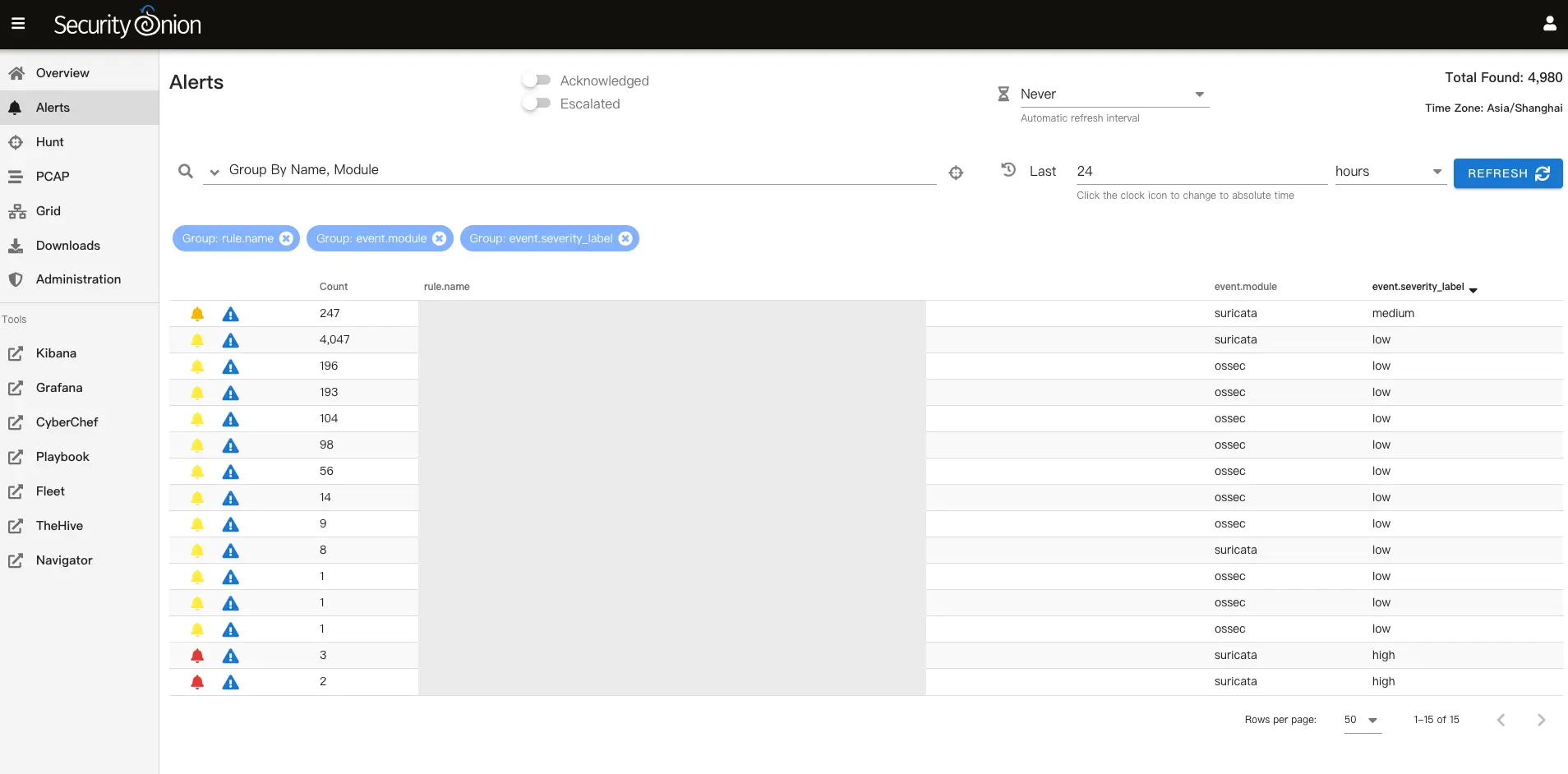
Task: Click the hourglass refresh interval icon
Action: click(x=1003, y=94)
